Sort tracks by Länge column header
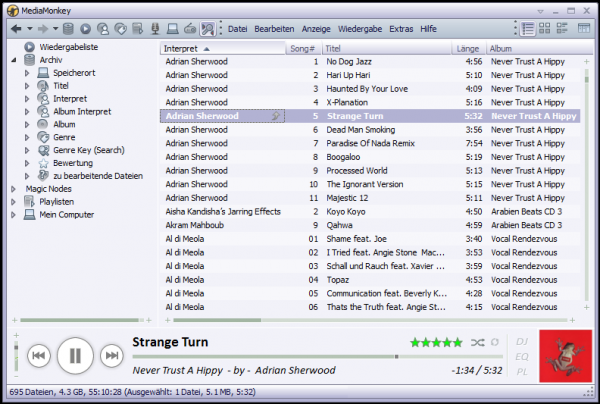Image resolution: width=600 pixels, height=404 pixels. (x=468, y=48)
